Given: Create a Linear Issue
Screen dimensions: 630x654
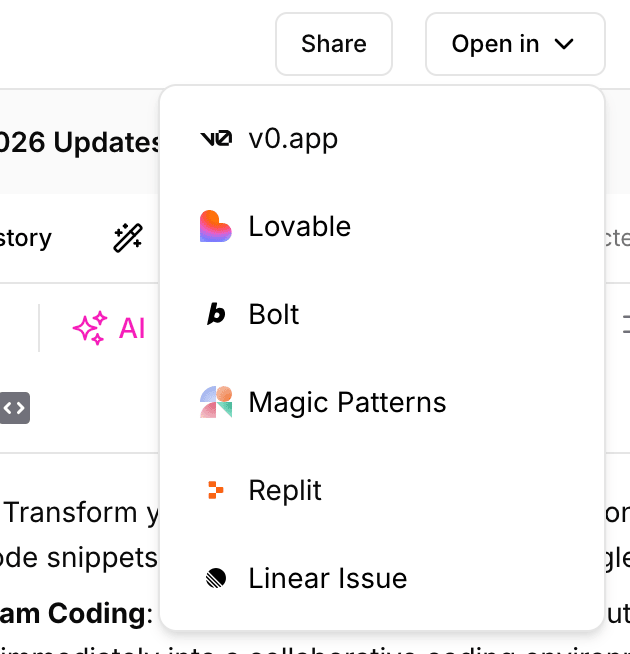Looking at the screenshot, I should [x=327, y=579].
